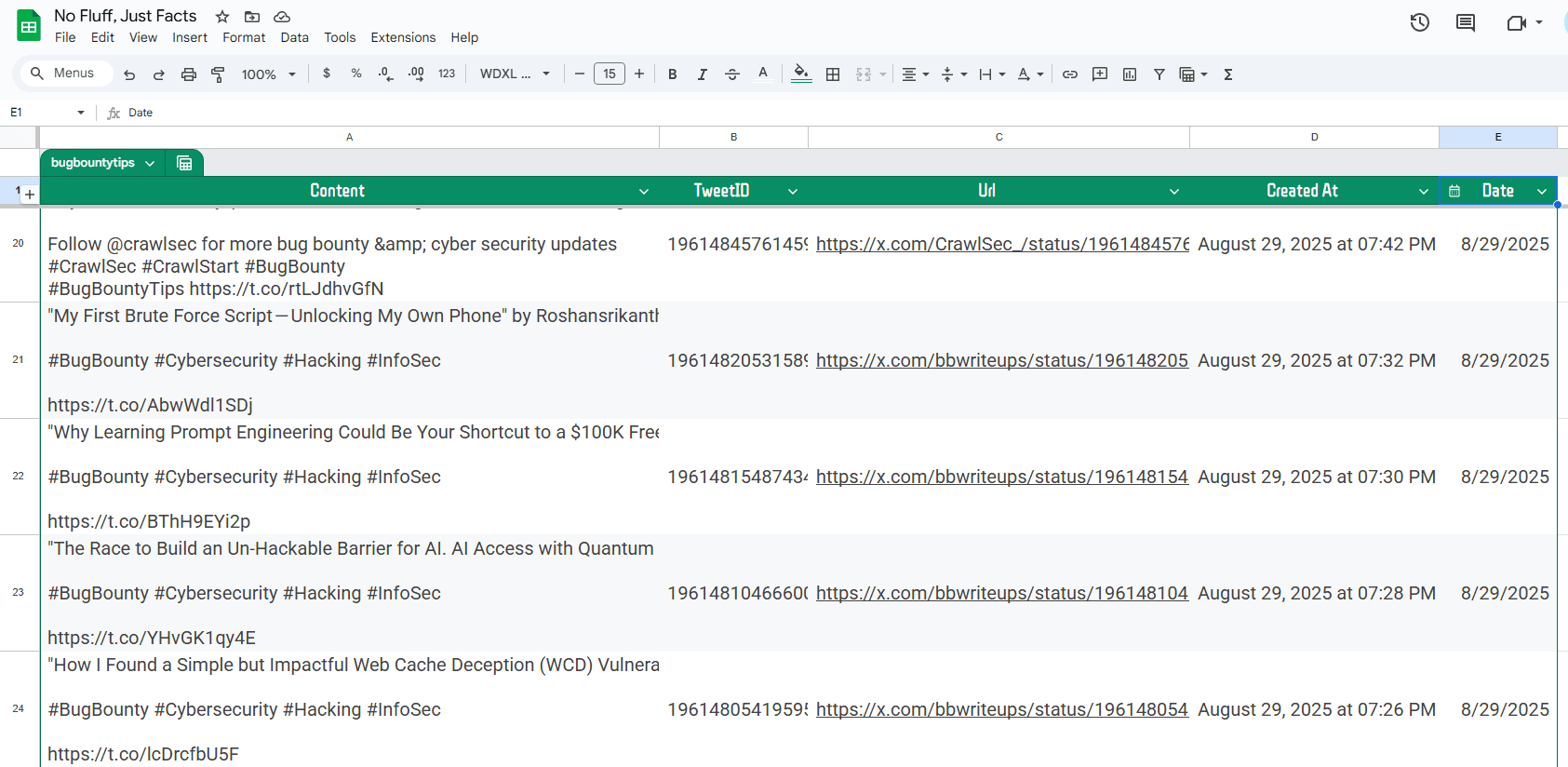Open comments panel icon
1568x767 pixels.
coord(1466,22)
